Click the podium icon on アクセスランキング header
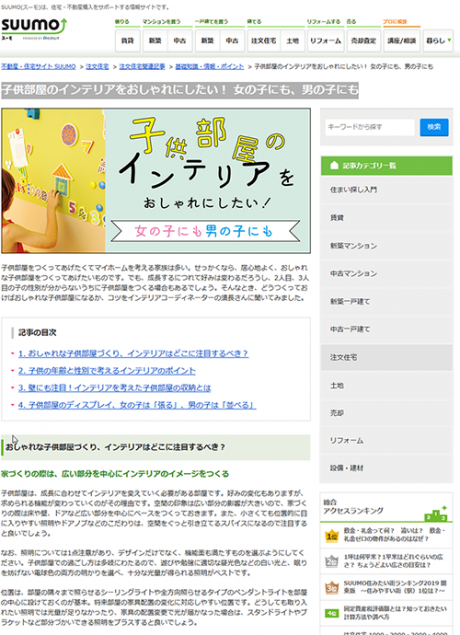Viewport: 460px width, 635px height. click(x=436, y=514)
